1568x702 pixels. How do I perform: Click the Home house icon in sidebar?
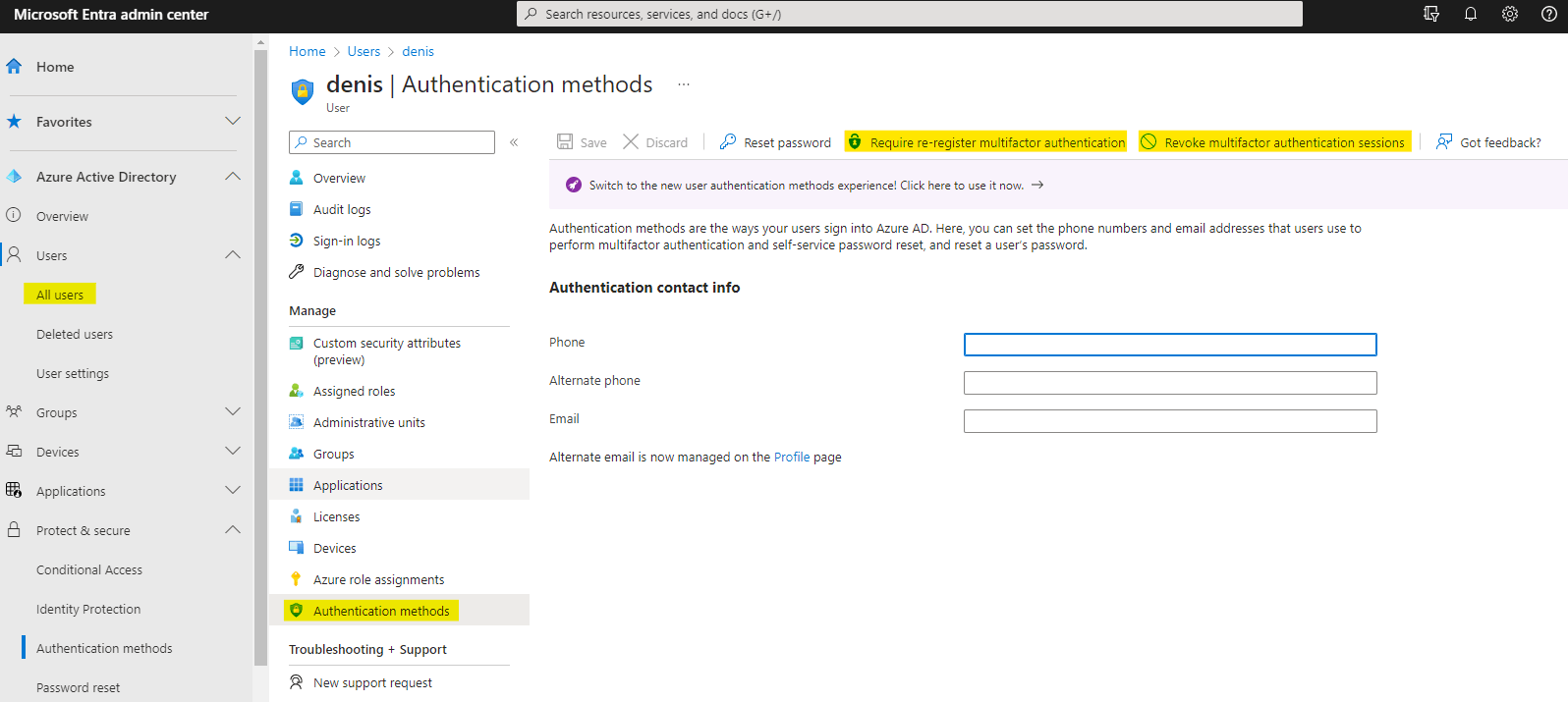[x=14, y=67]
